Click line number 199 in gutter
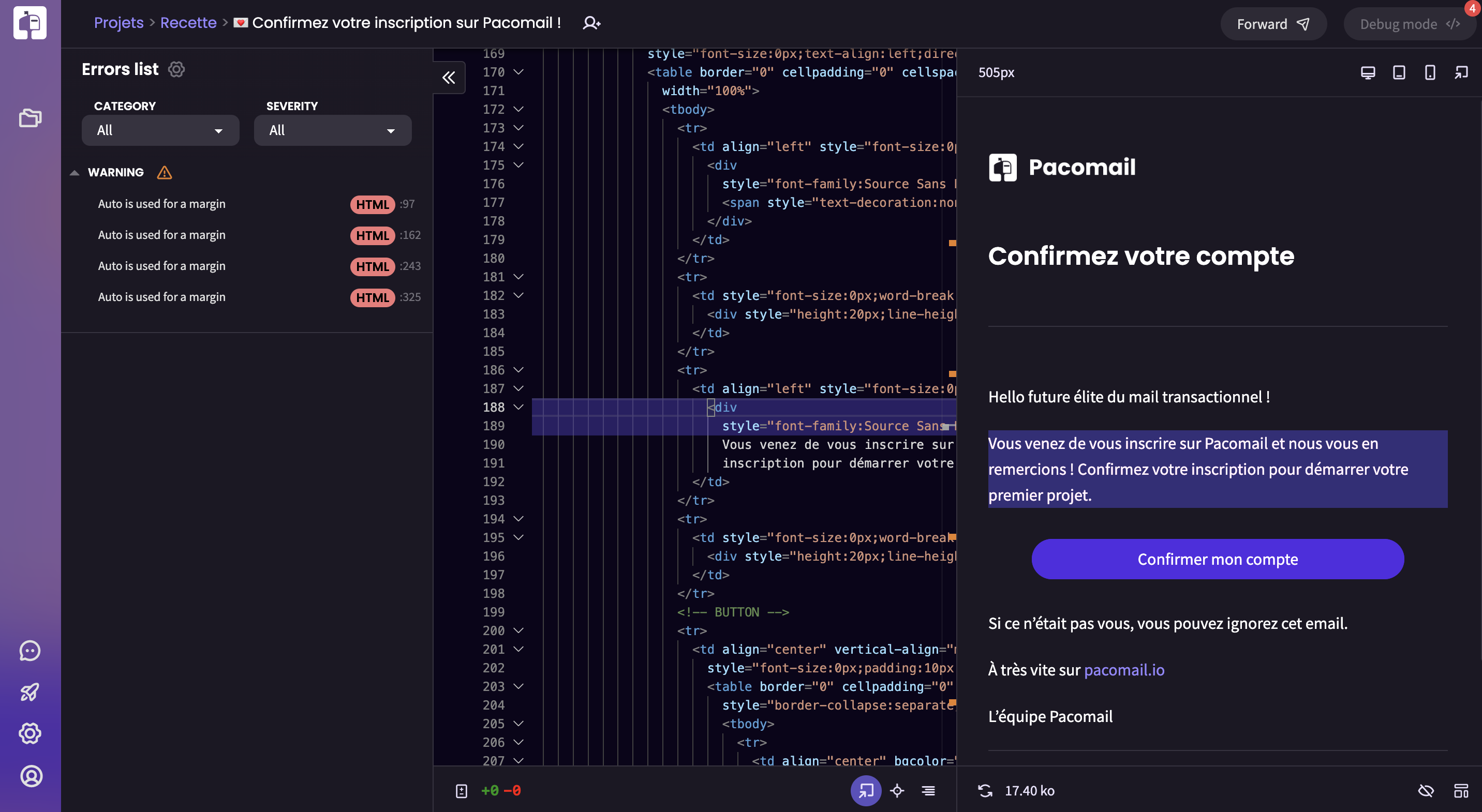Viewport: 1482px width, 812px height. (x=494, y=612)
